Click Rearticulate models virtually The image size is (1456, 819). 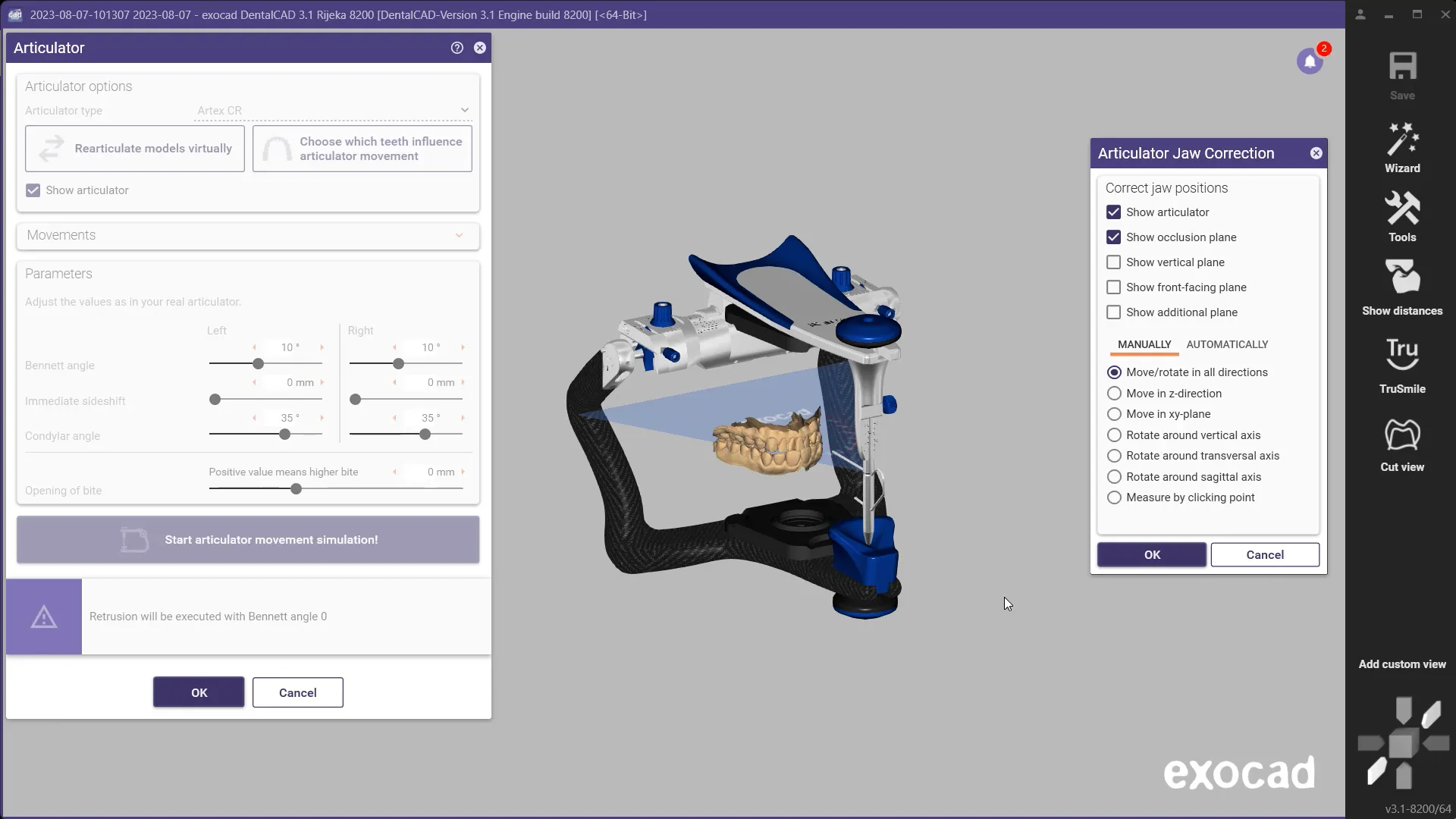click(x=135, y=149)
